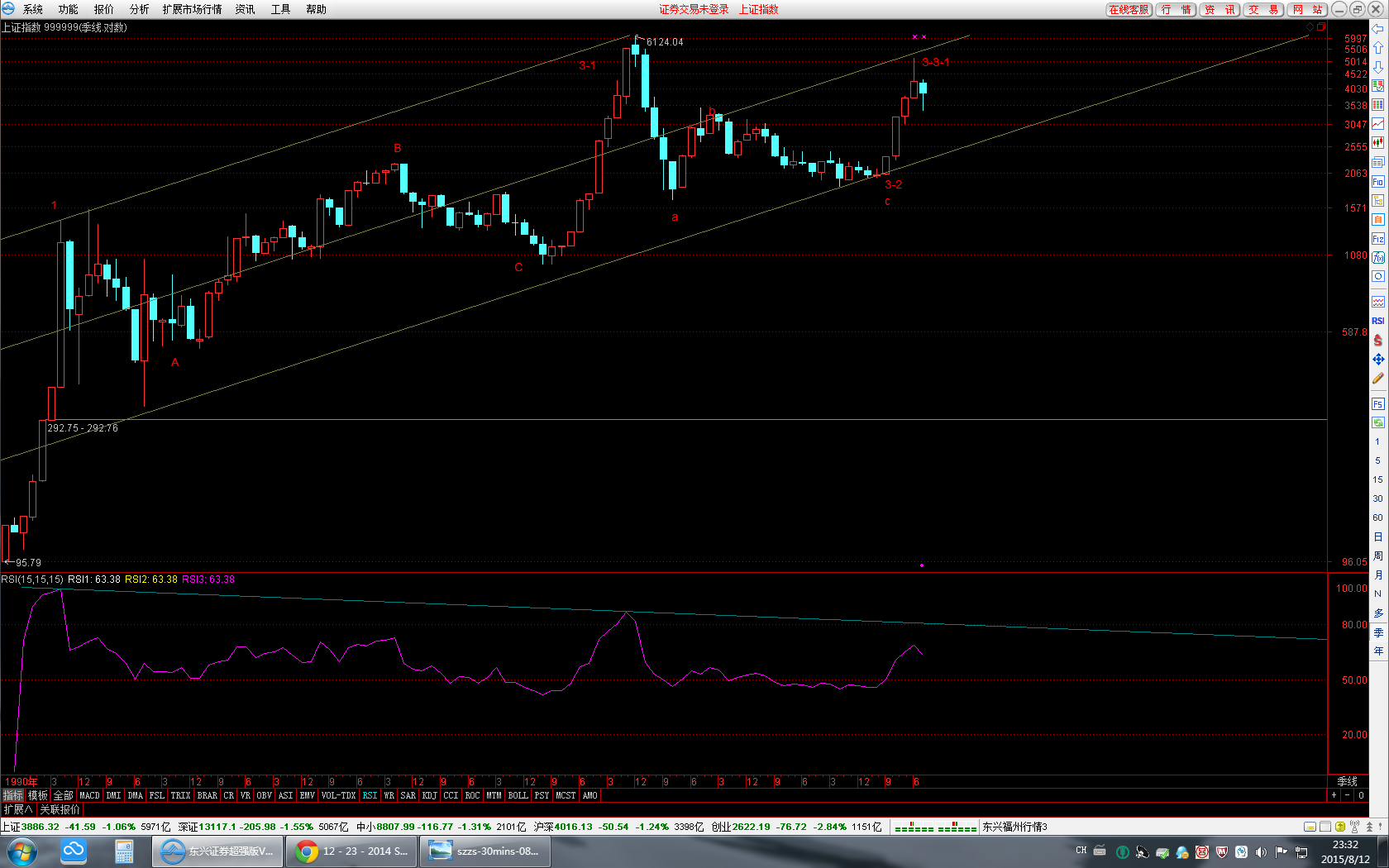This screenshot has height=868, width=1389.
Task: Open the formula f(x) icon
Action: coord(1378,258)
